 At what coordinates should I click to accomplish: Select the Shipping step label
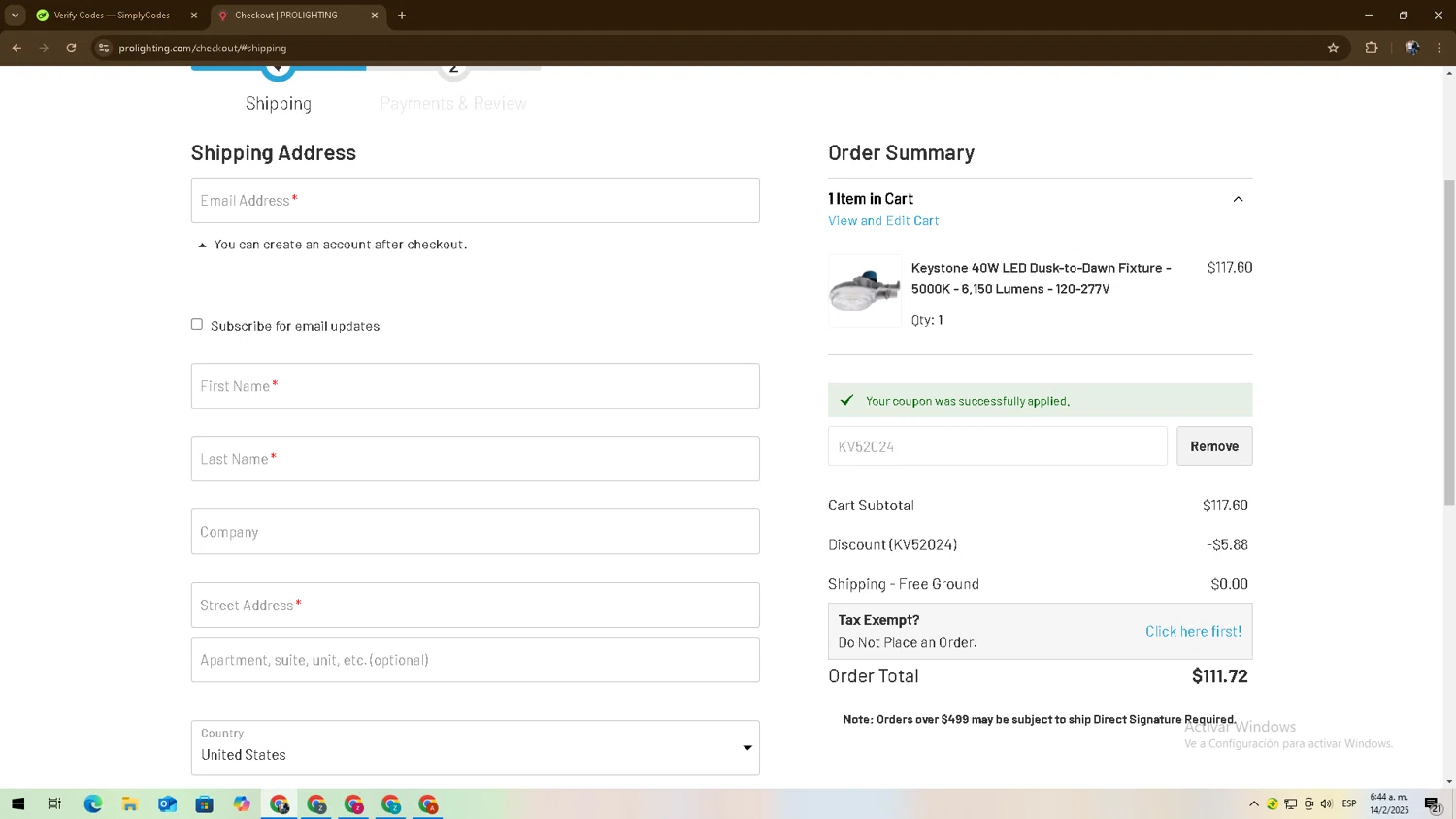coord(279,104)
